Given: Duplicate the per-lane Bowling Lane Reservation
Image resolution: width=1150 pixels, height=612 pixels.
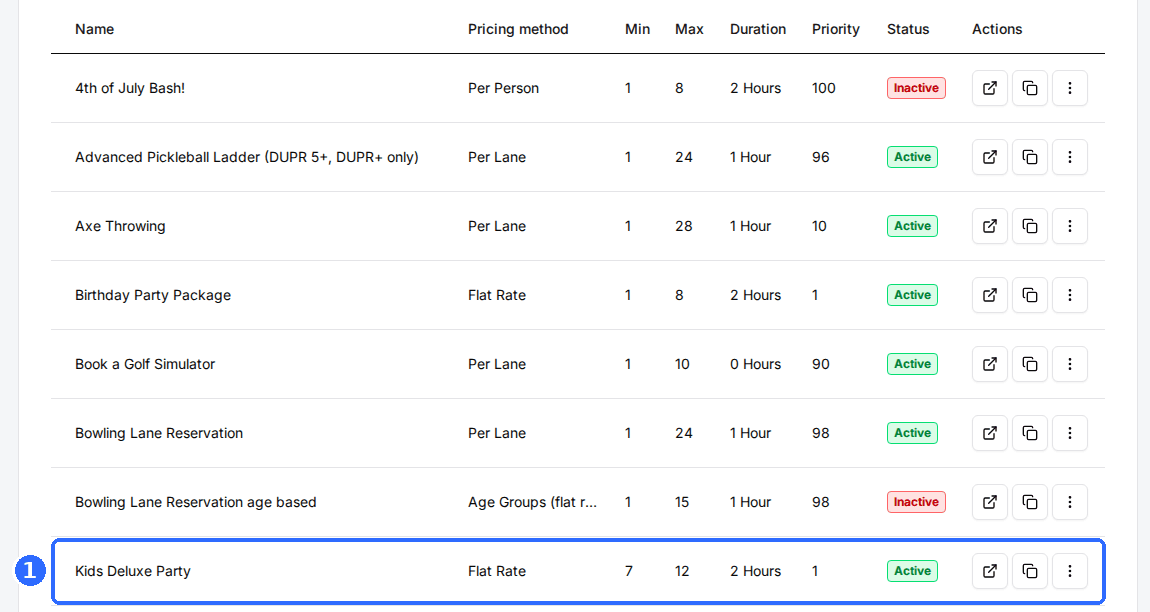Looking at the screenshot, I should (x=1030, y=433).
